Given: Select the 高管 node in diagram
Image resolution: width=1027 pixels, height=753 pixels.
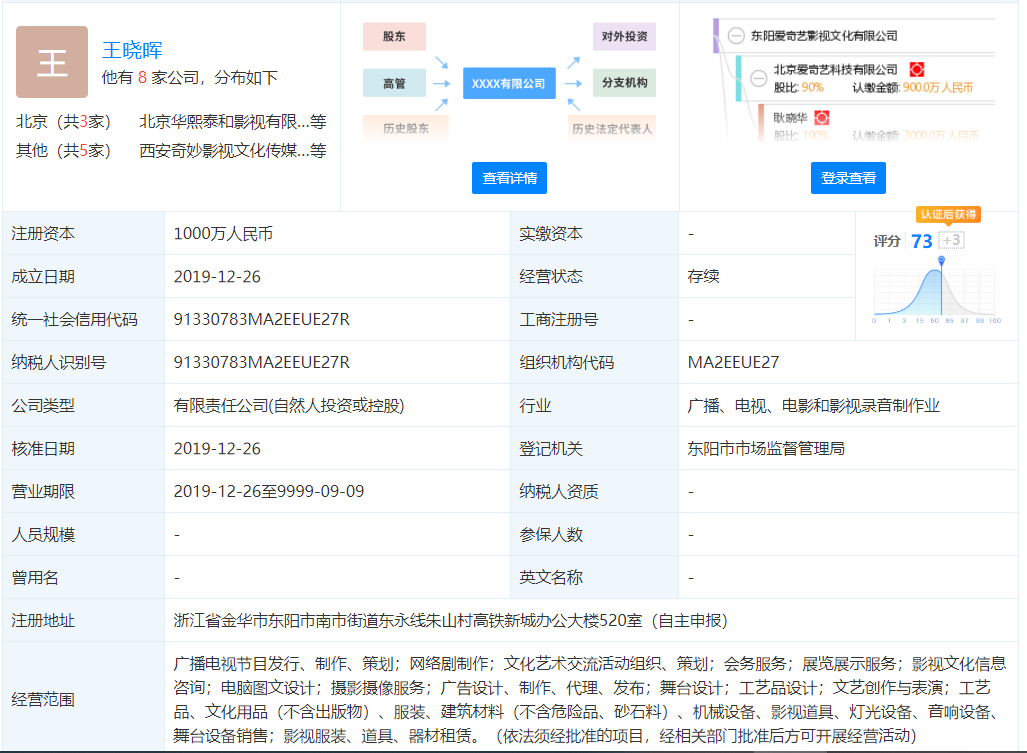Looking at the screenshot, I should coord(394,83).
